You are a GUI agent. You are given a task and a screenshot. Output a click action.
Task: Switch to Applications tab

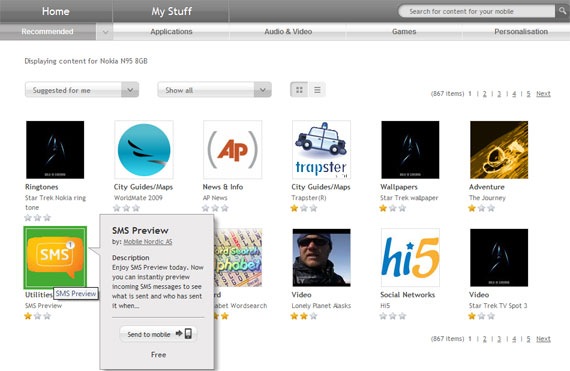[x=171, y=32]
